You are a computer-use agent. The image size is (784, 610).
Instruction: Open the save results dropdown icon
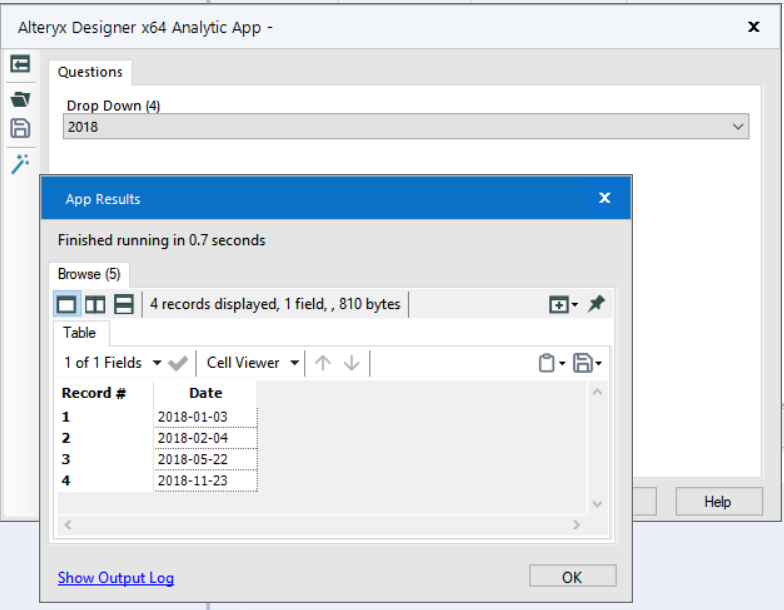587,363
